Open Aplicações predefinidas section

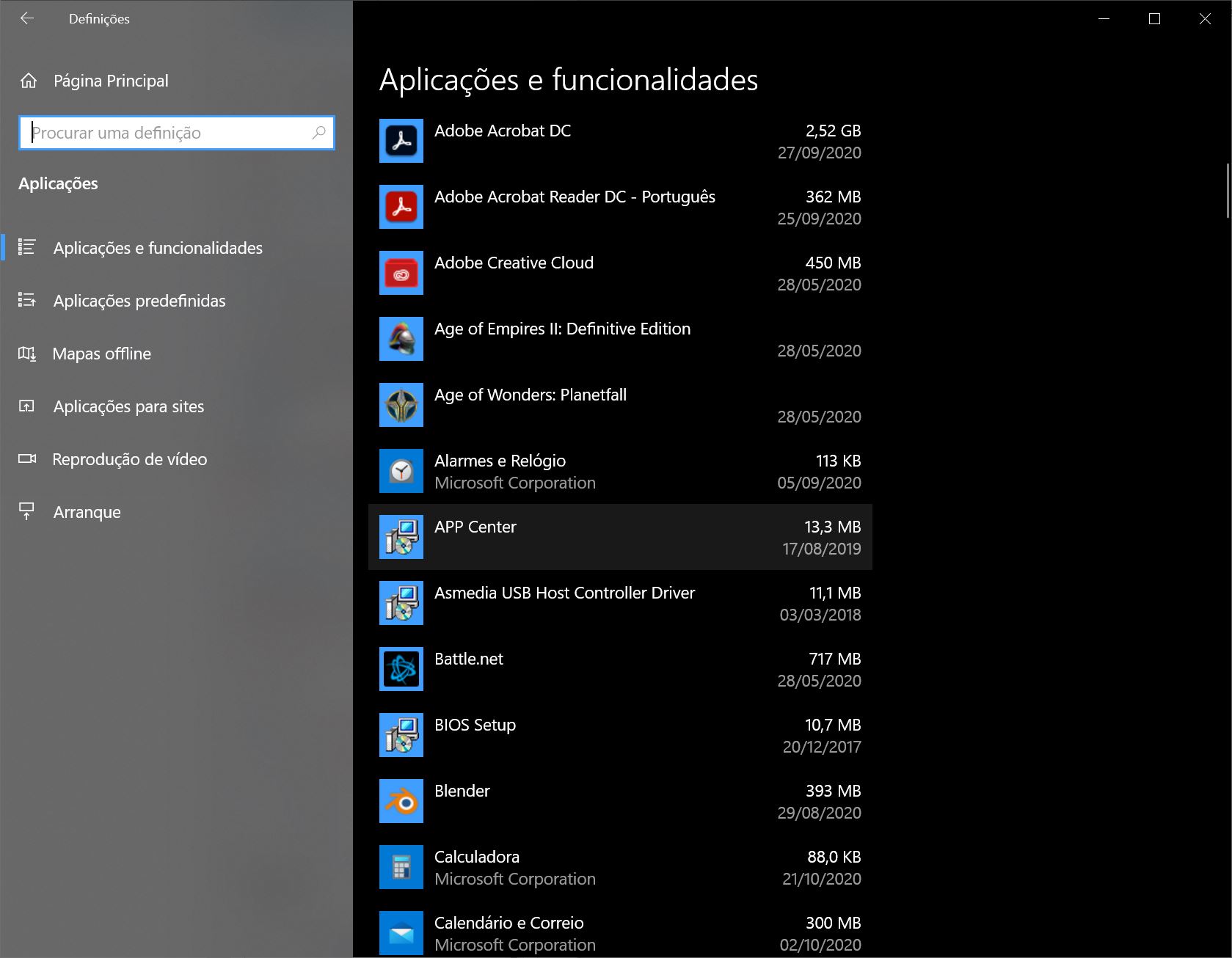click(x=176, y=301)
